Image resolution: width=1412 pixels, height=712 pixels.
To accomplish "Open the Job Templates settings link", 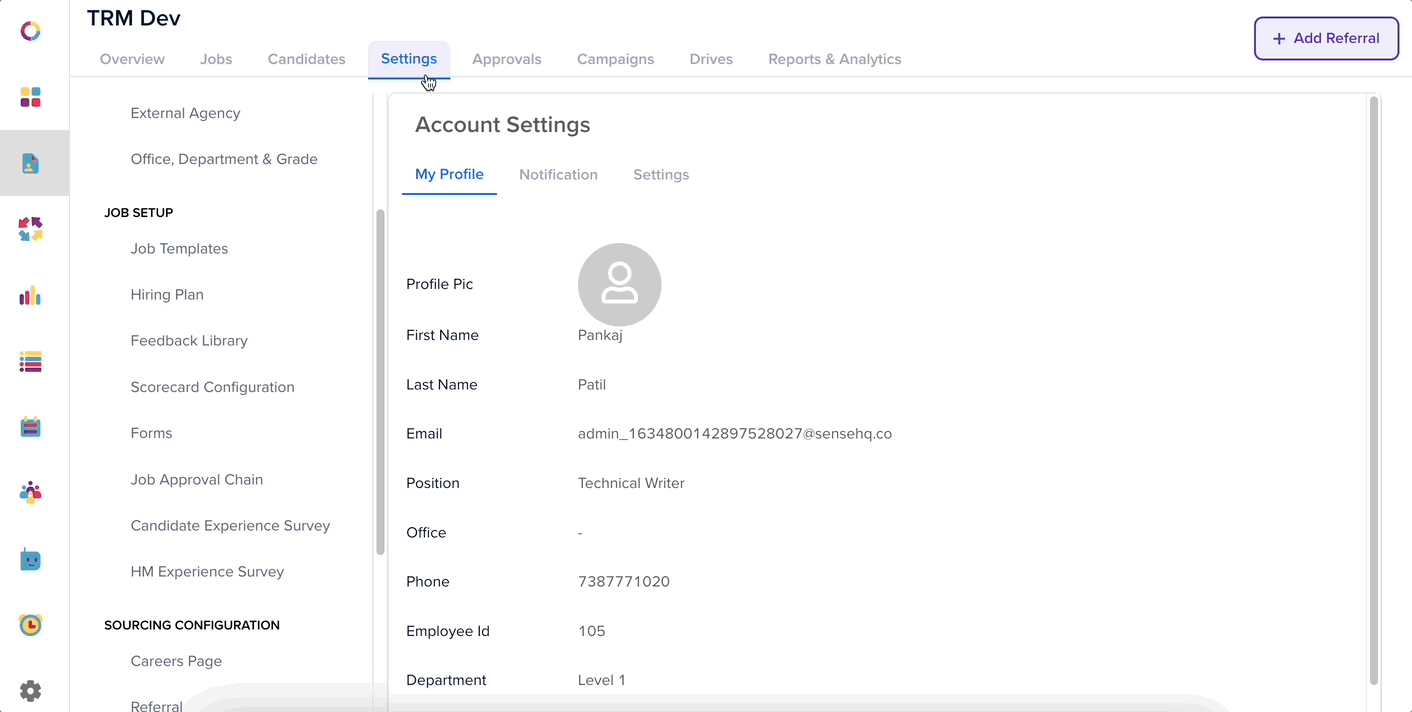I will tap(179, 248).
